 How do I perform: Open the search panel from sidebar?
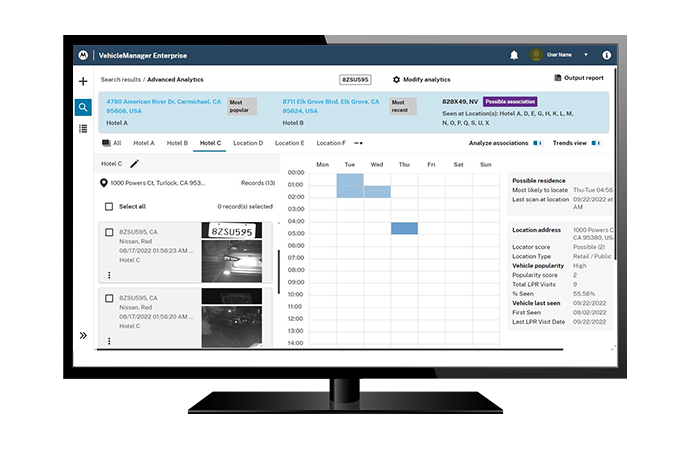(x=83, y=106)
